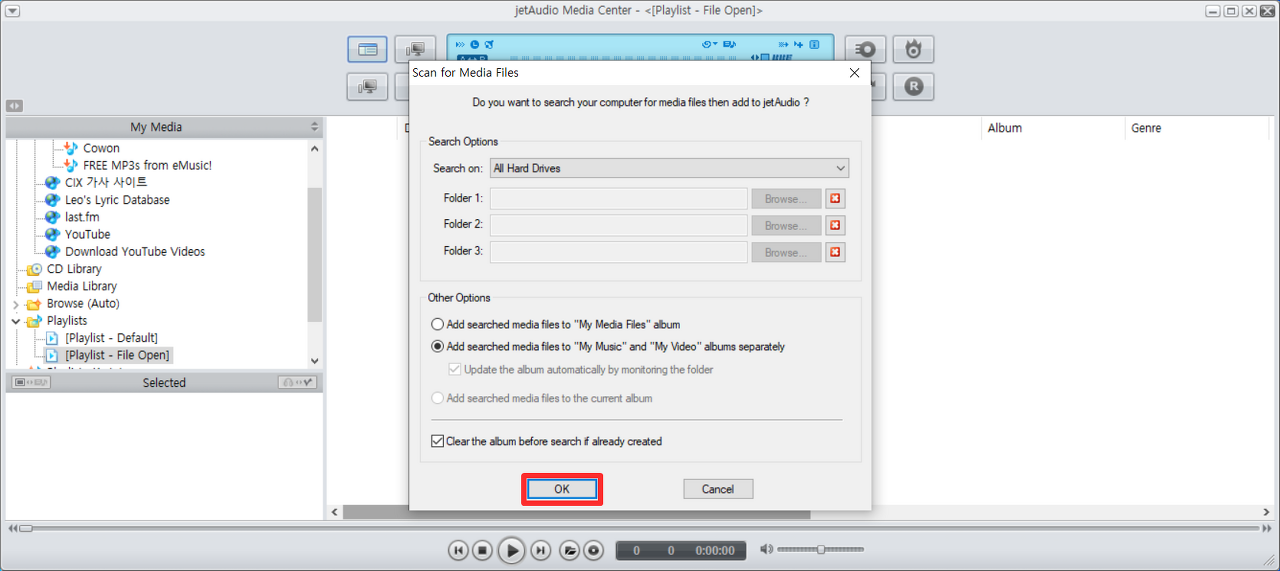Click Browse button for Folder 3
The height and width of the screenshot is (571, 1280).
click(786, 252)
